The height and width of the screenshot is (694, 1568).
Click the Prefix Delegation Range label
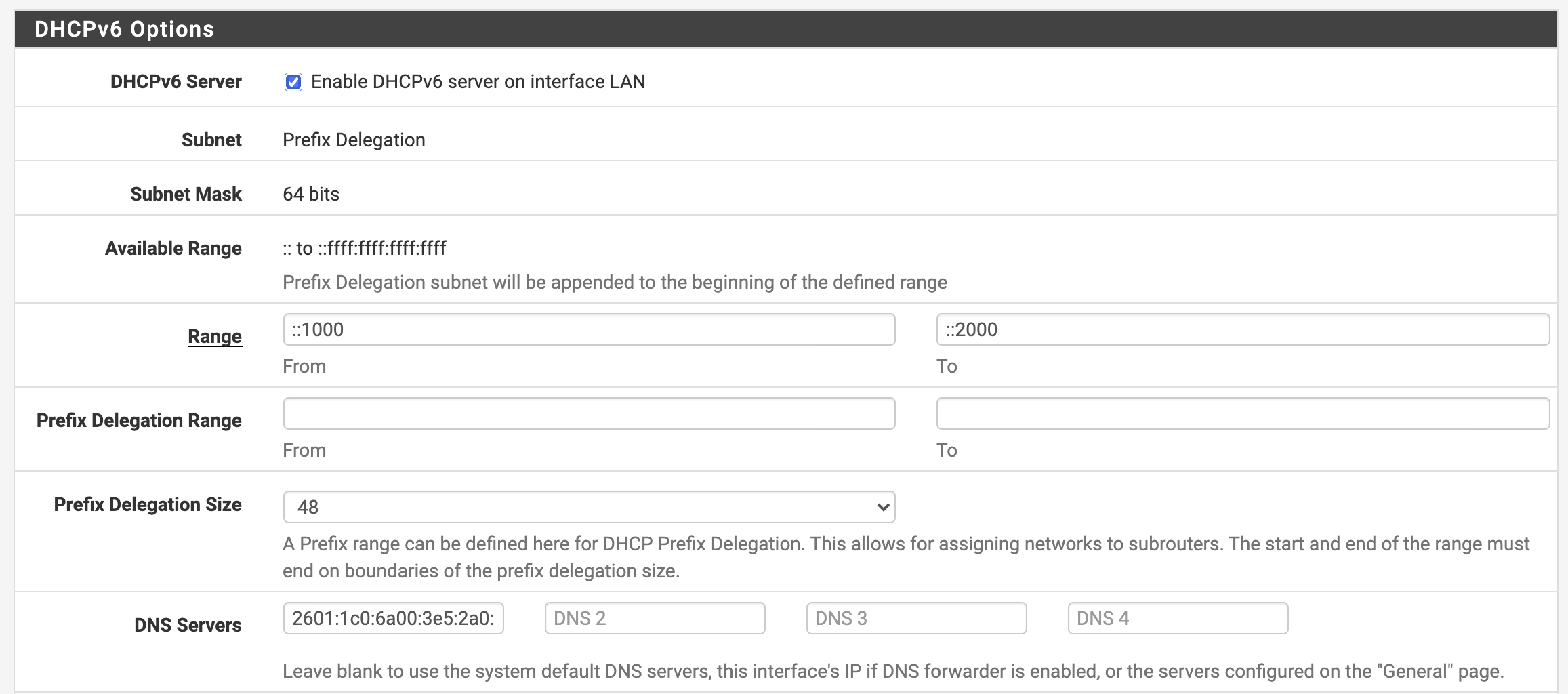139,420
